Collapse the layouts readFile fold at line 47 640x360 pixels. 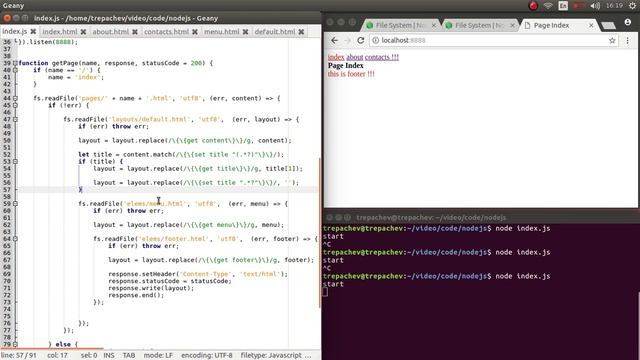[15, 120]
